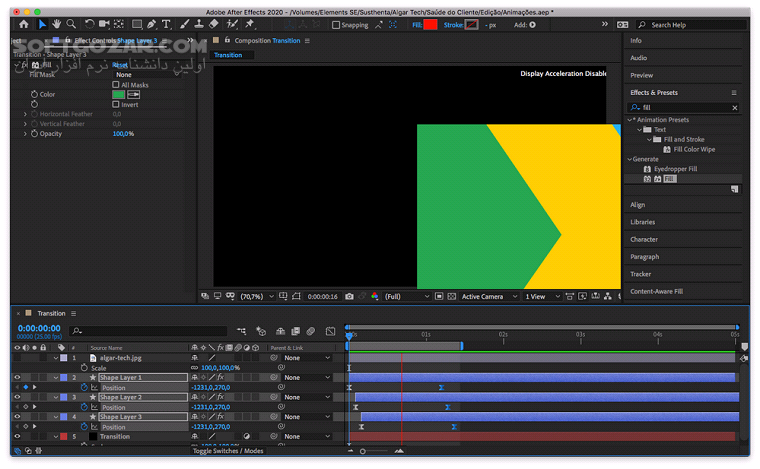Screen dimensions: 760x469
Task: Select the Selection arrow tool
Action: coord(42,24)
